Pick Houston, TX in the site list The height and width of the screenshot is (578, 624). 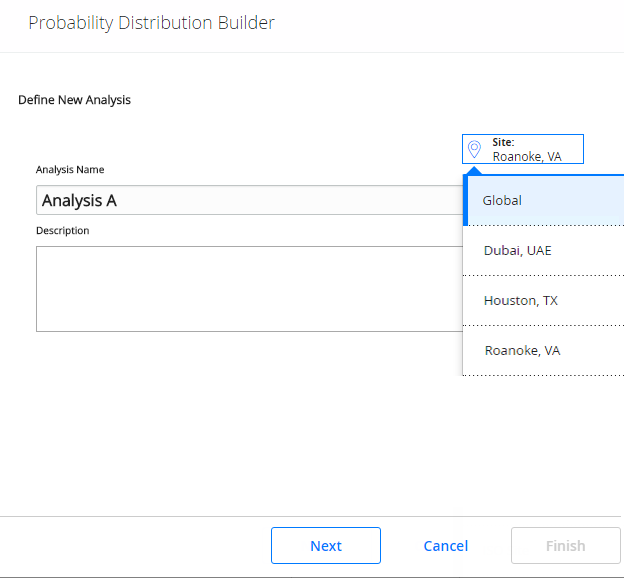coord(544,301)
